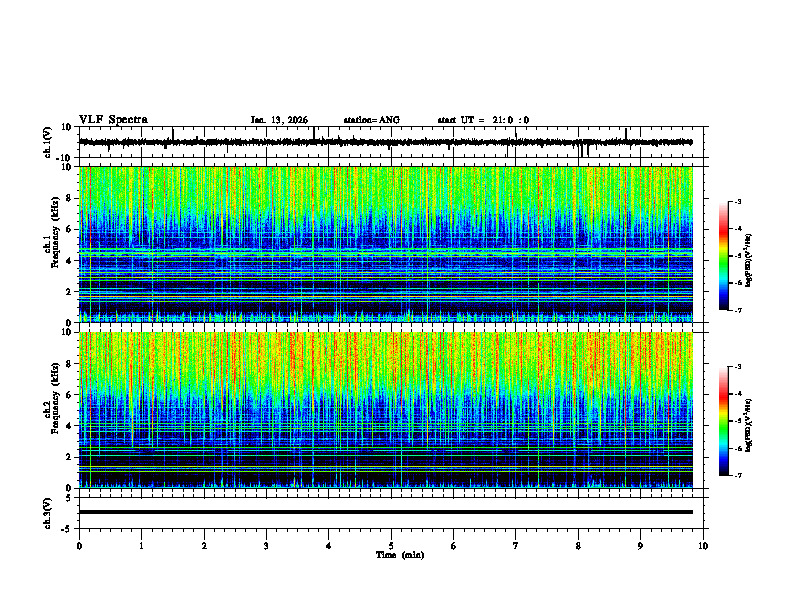Screen dimensions: 792x612
Task: Click the time axis tick label "4"
Action: 329,546
